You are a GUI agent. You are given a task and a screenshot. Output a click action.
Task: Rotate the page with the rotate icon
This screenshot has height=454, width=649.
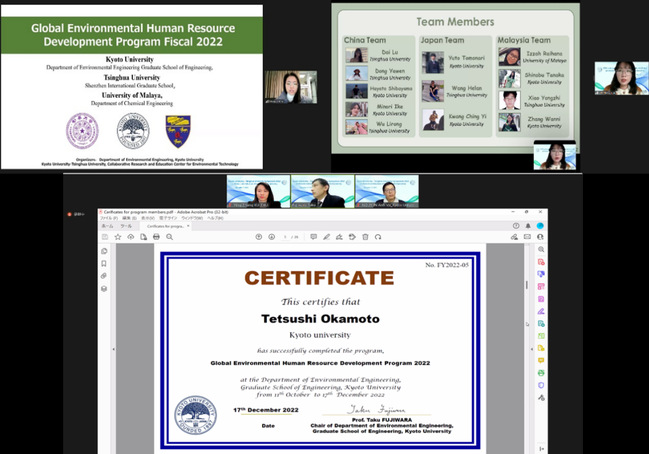pos(378,237)
